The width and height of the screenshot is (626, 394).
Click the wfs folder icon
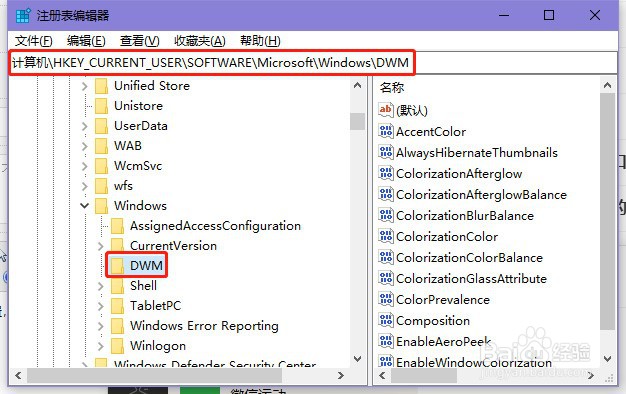(101, 186)
